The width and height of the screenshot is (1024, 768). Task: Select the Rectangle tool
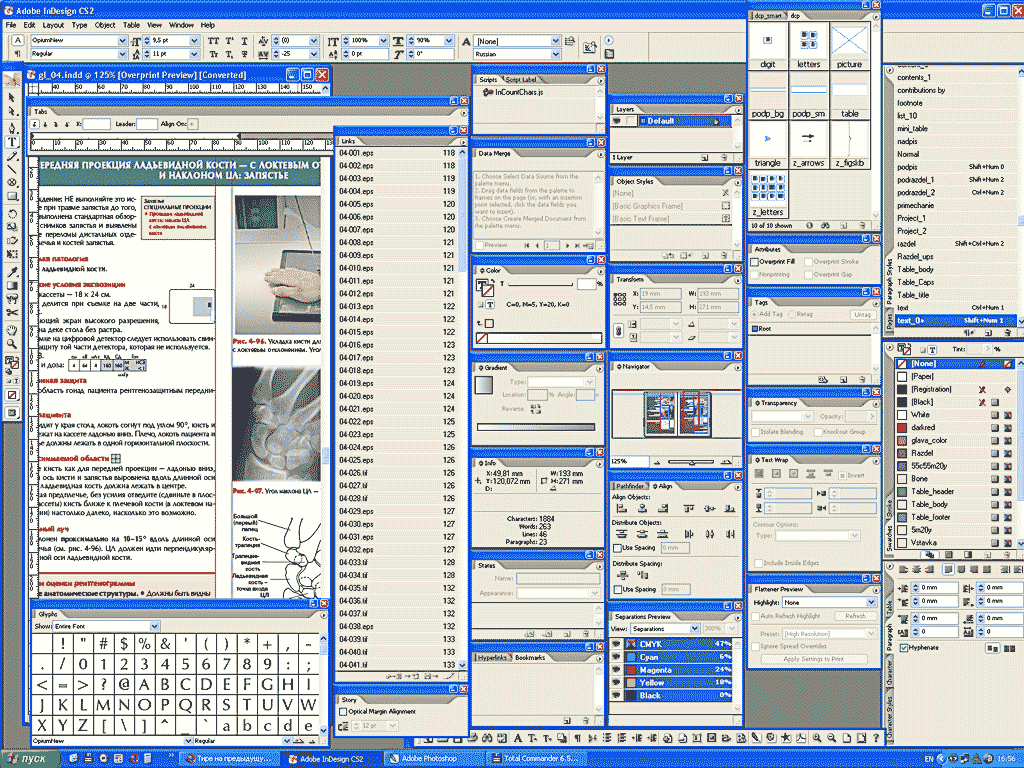point(11,197)
